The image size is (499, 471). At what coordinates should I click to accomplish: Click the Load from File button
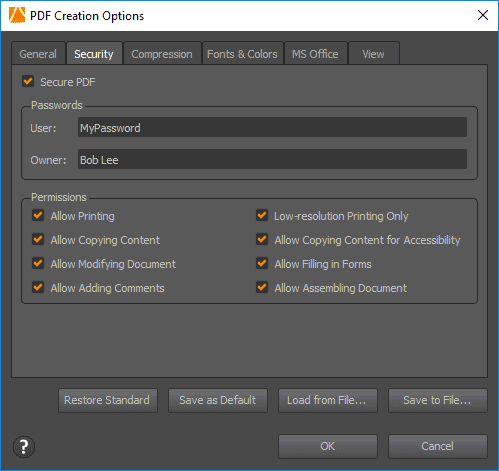328,400
